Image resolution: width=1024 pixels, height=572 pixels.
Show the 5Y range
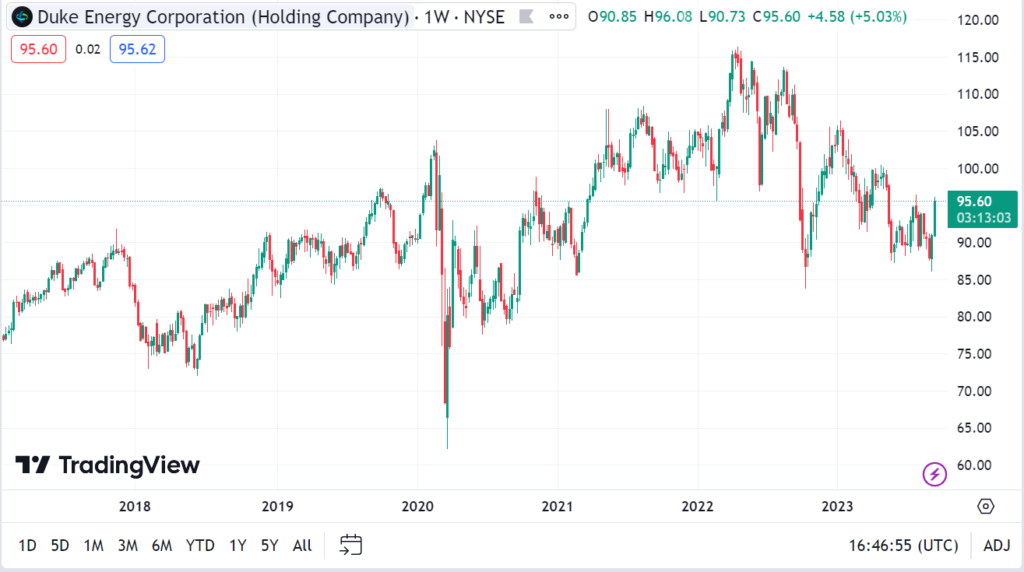270,545
